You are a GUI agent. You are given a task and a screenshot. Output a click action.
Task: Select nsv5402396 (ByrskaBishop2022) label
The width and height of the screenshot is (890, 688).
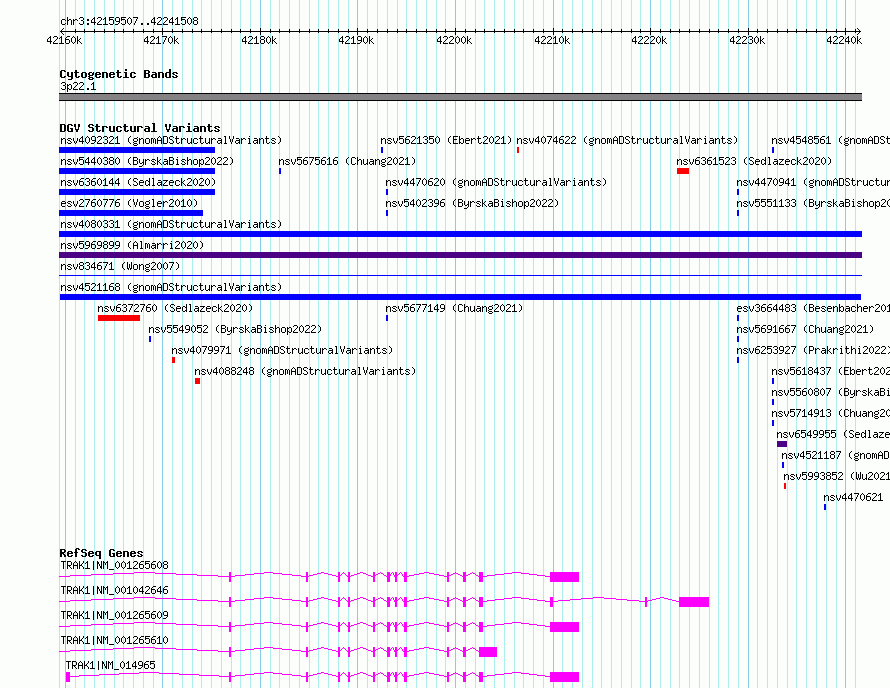(472, 203)
